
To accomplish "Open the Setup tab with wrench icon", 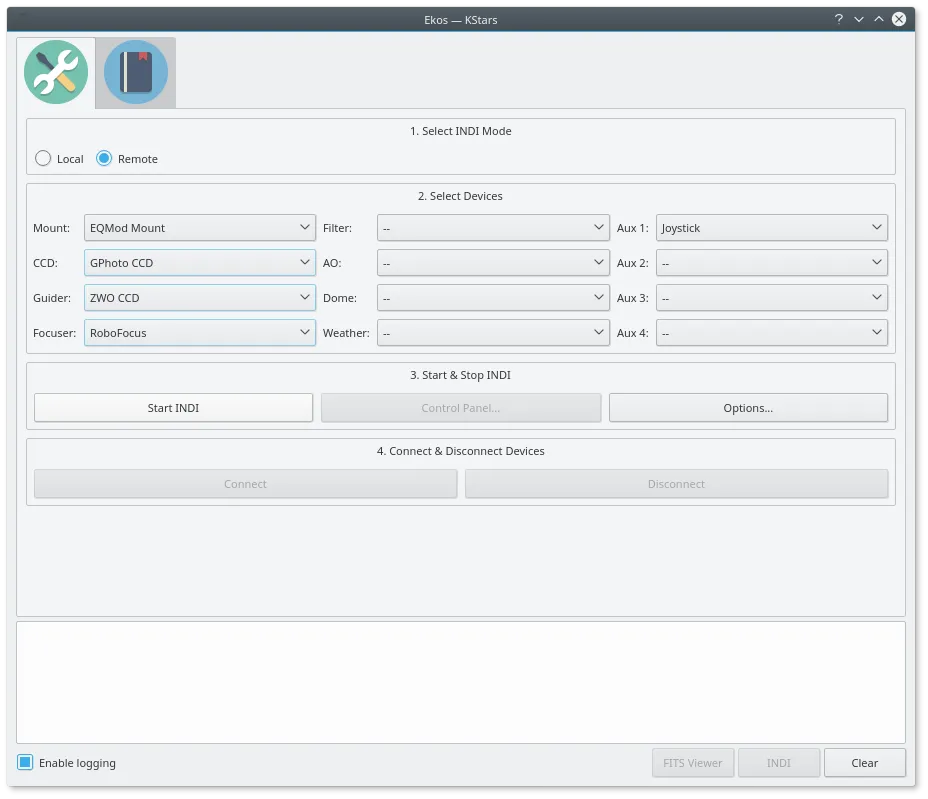I will pos(56,72).
